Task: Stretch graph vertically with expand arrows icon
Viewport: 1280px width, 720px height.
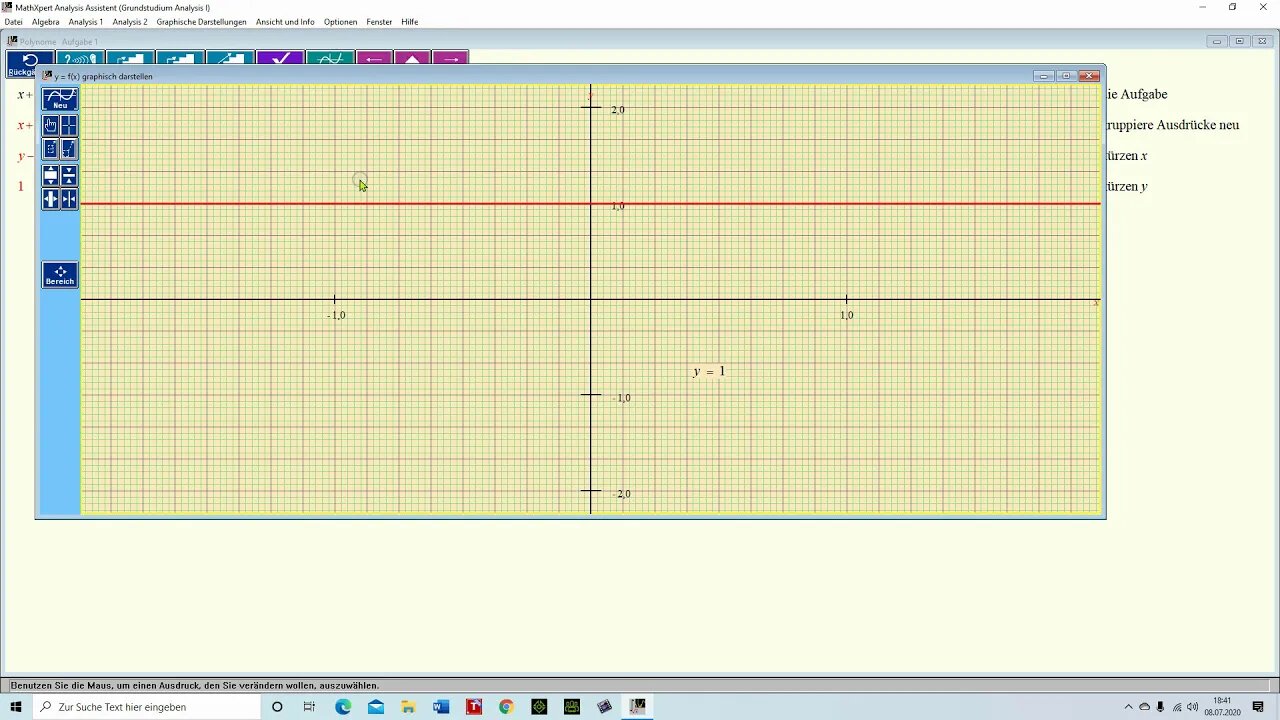Action: [51, 175]
